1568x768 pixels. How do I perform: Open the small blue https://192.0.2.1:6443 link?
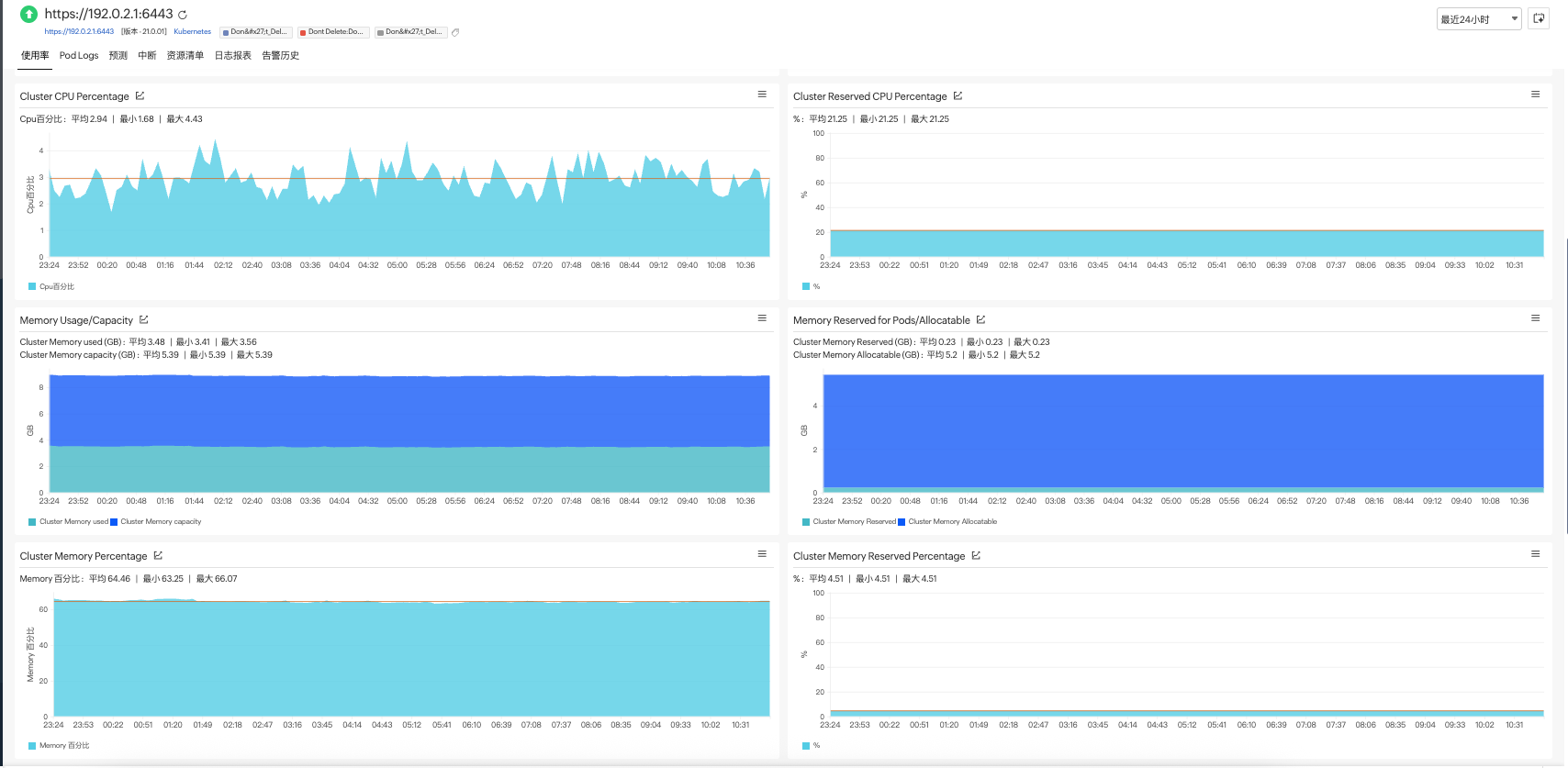[79, 31]
